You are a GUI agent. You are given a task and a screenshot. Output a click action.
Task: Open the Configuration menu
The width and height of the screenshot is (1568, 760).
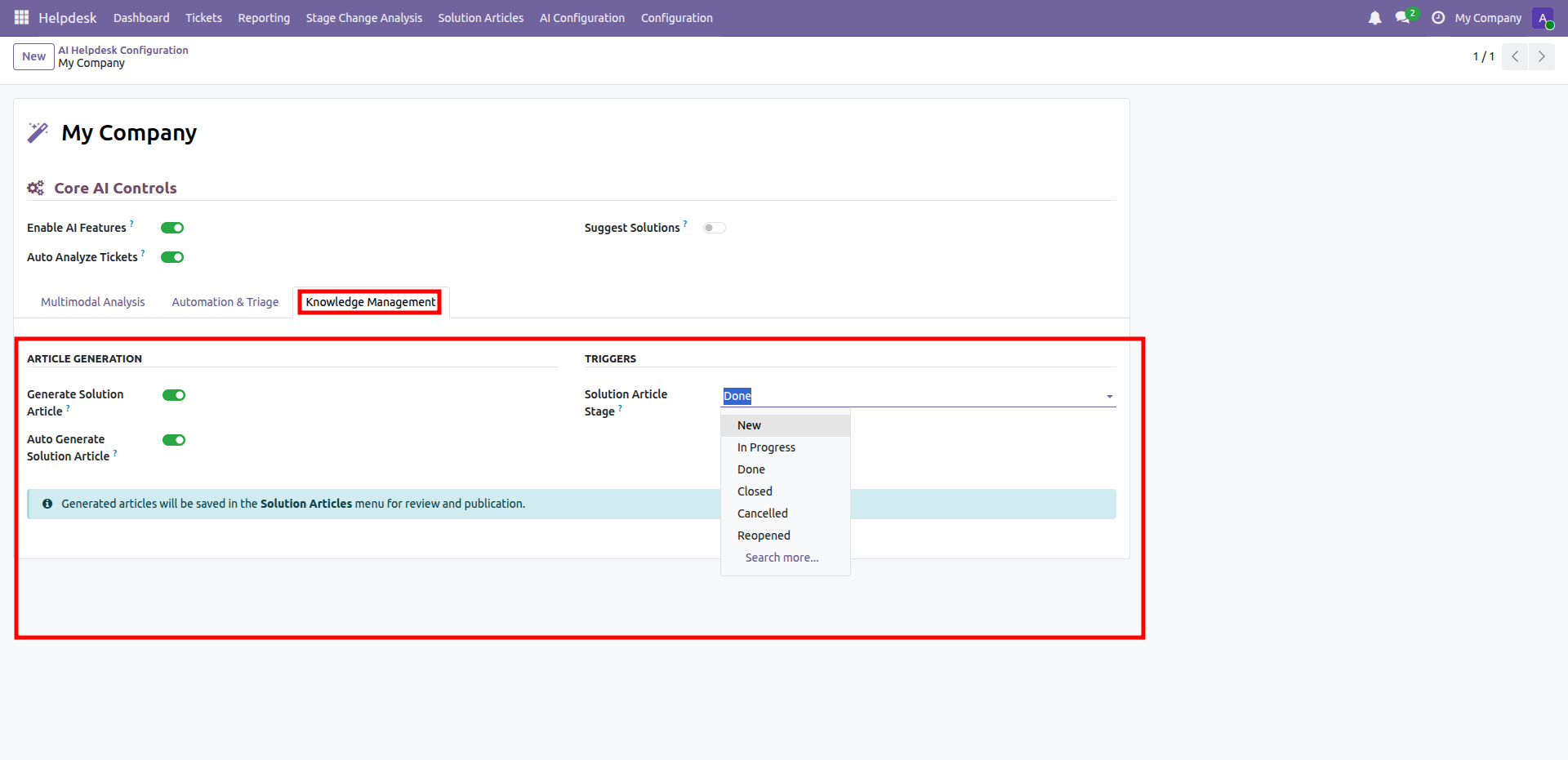[x=677, y=18]
